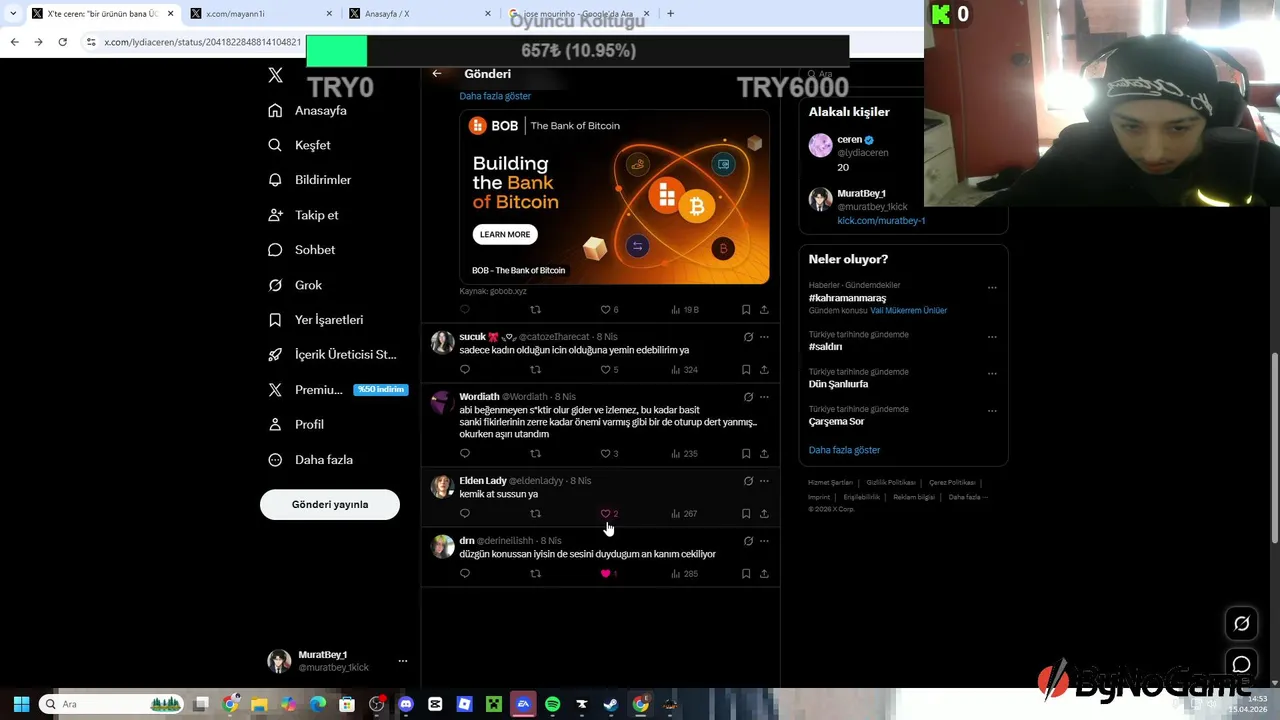This screenshot has height=720, width=1280.
Task: Bookmark drn's comment
Action: (x=746, y=574)
